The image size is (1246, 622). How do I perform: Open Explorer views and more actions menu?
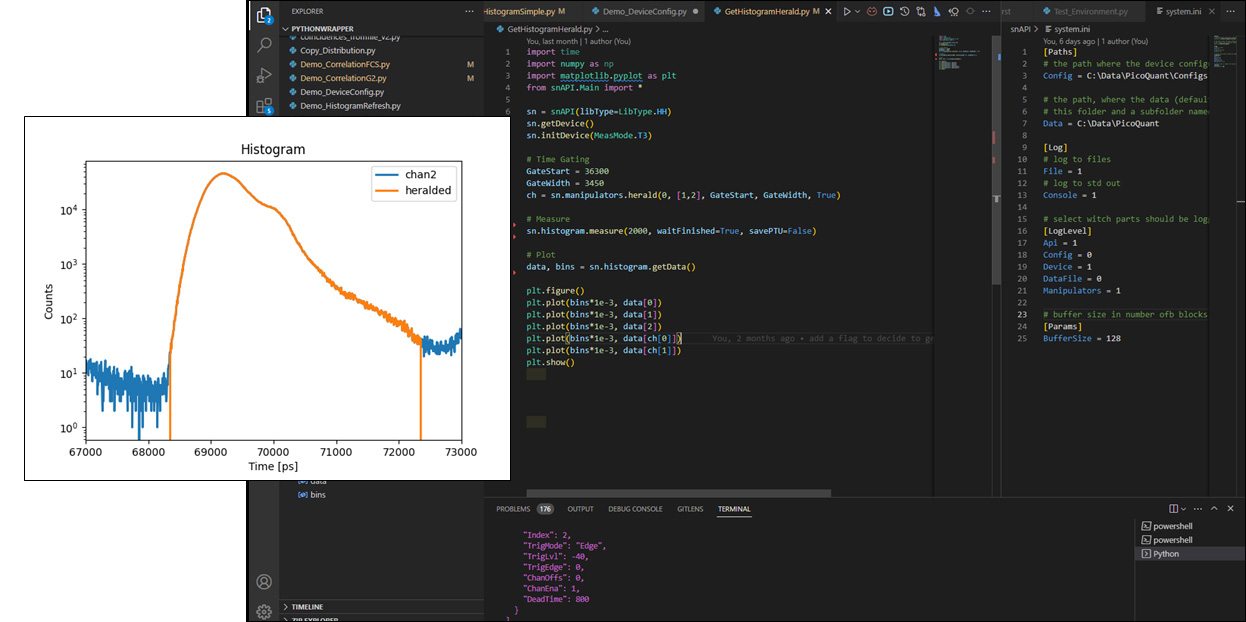pyautogui.click(x=470, y=12)
